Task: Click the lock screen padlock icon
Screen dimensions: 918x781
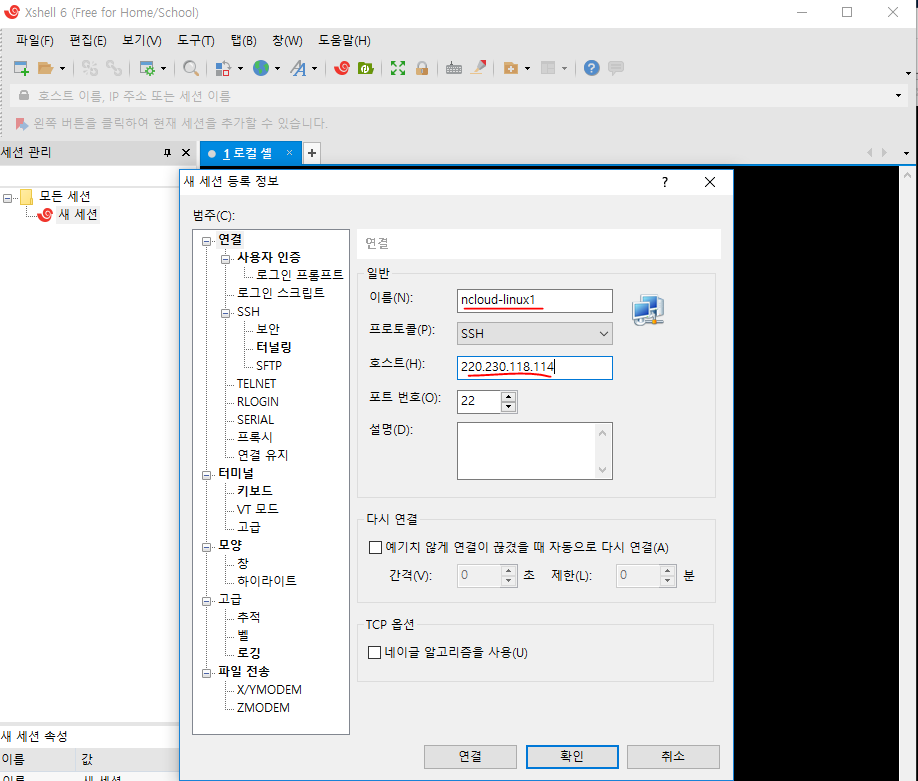Action: 422,68
